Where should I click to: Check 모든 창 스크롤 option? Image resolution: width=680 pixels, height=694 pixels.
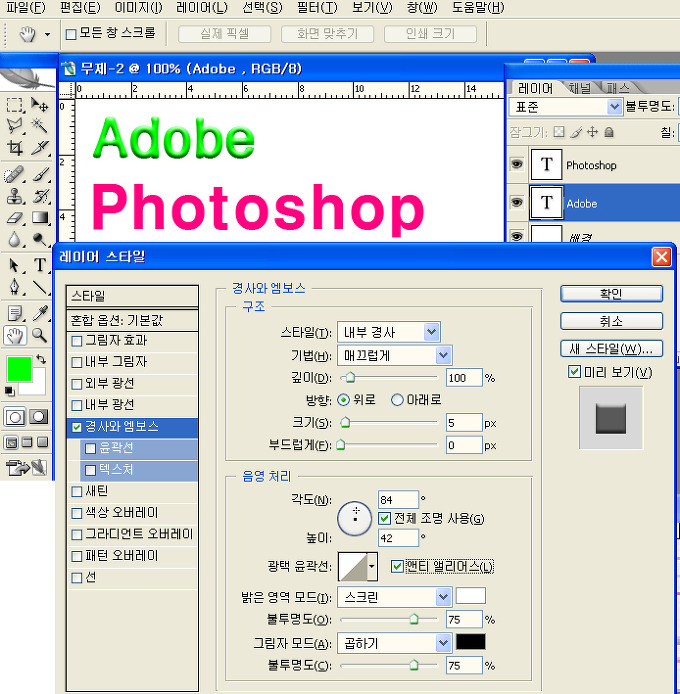pos(71,34)
